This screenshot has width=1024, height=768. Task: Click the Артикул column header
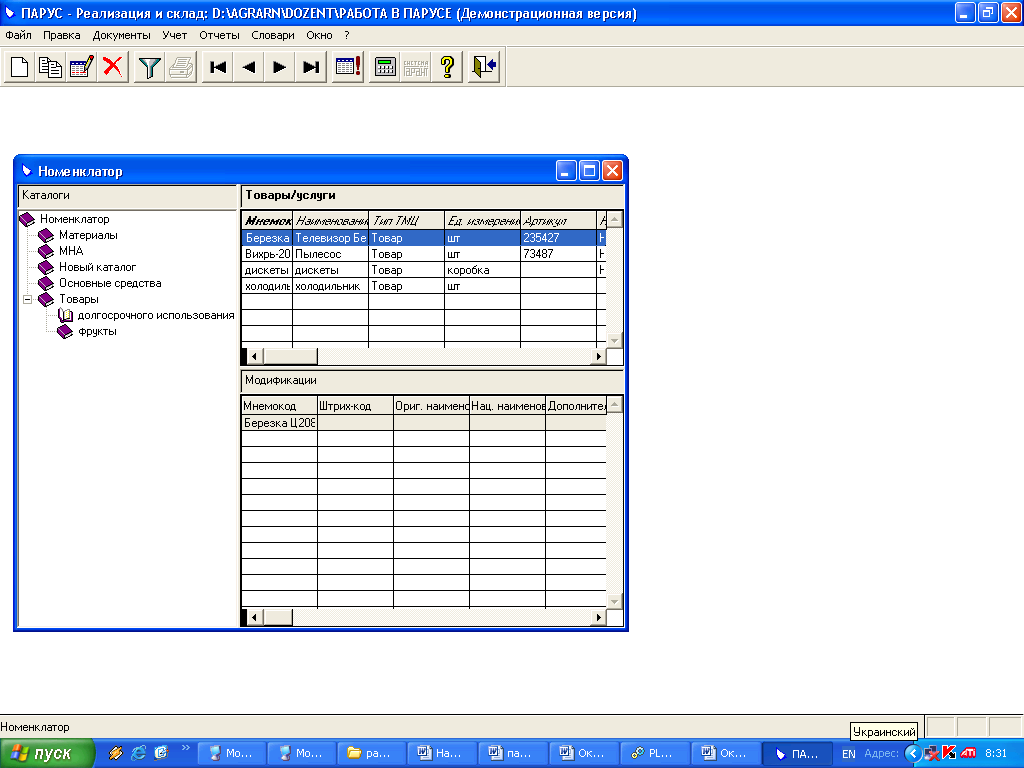tap(558, 221)
